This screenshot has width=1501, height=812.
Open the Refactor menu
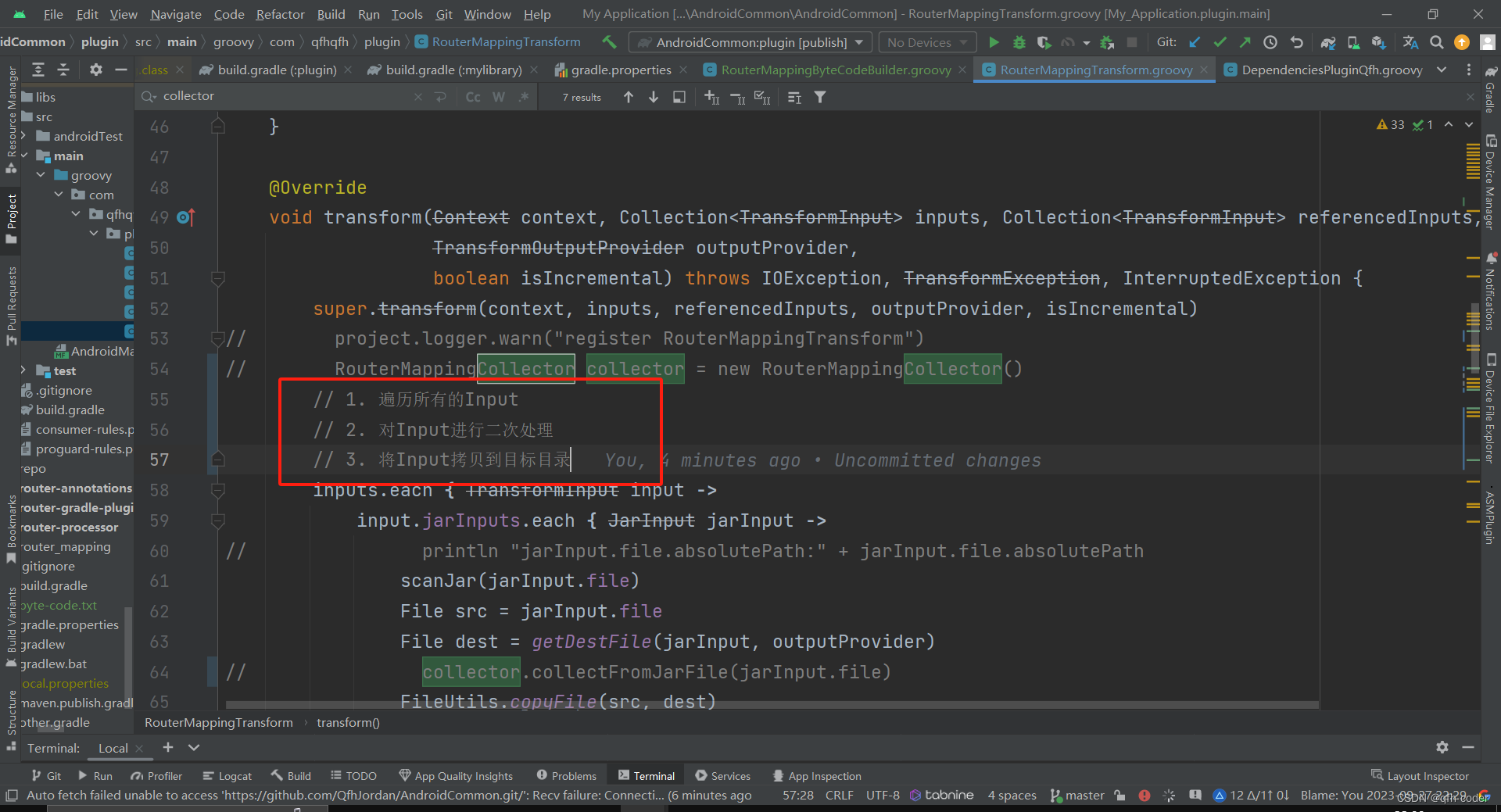point(280,14)
